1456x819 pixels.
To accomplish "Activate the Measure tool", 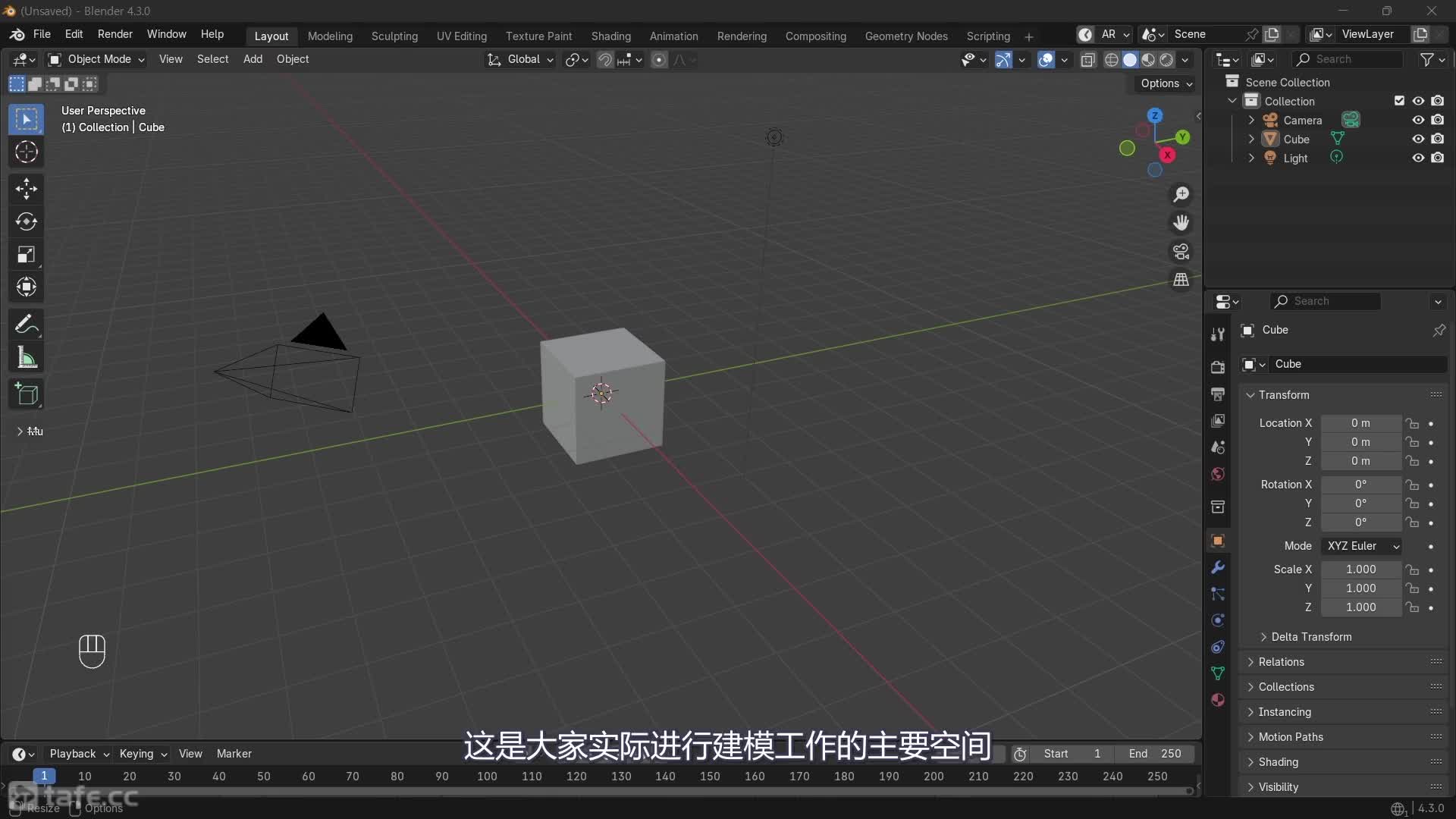I will 27,357.
